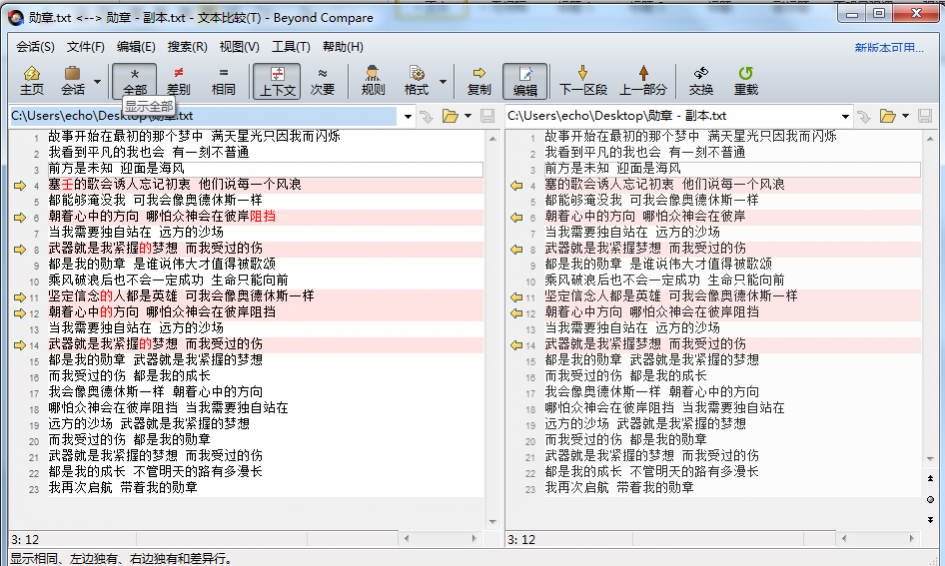945x566 pixels.
Task: Open the 工具(T) menu
Action: click(290, 46)
